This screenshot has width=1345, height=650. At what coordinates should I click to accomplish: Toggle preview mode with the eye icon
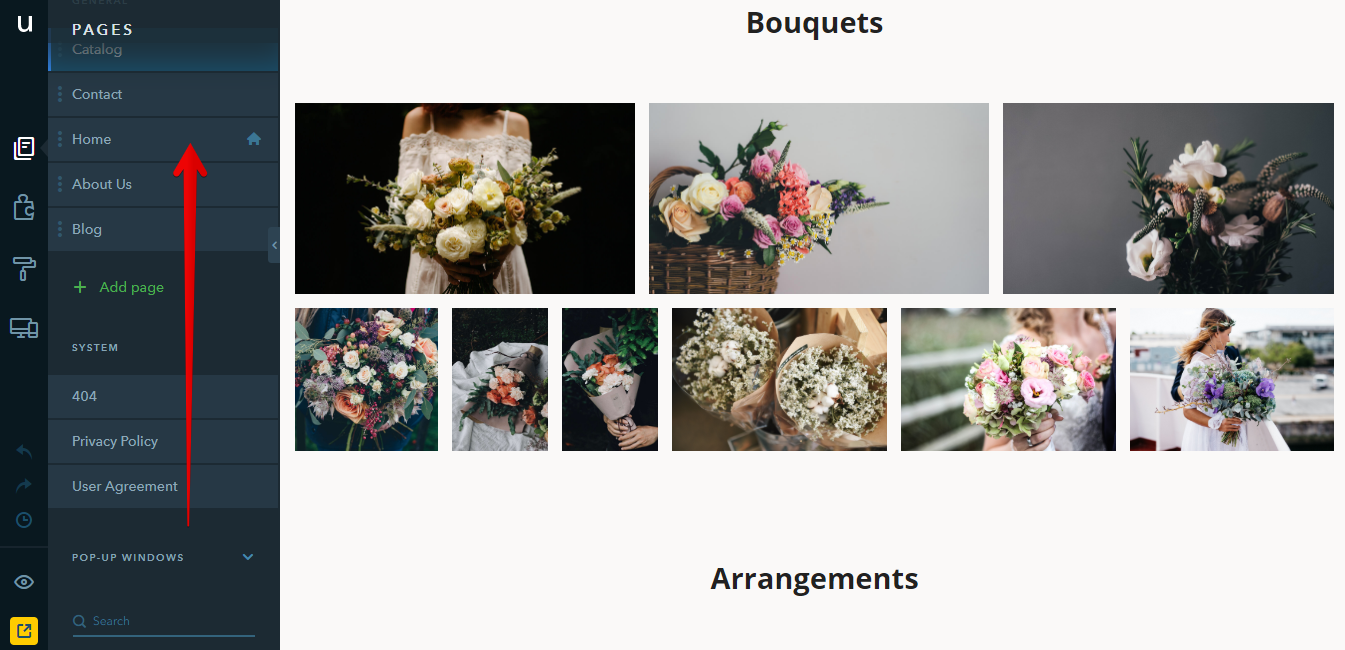click(24, 582)
